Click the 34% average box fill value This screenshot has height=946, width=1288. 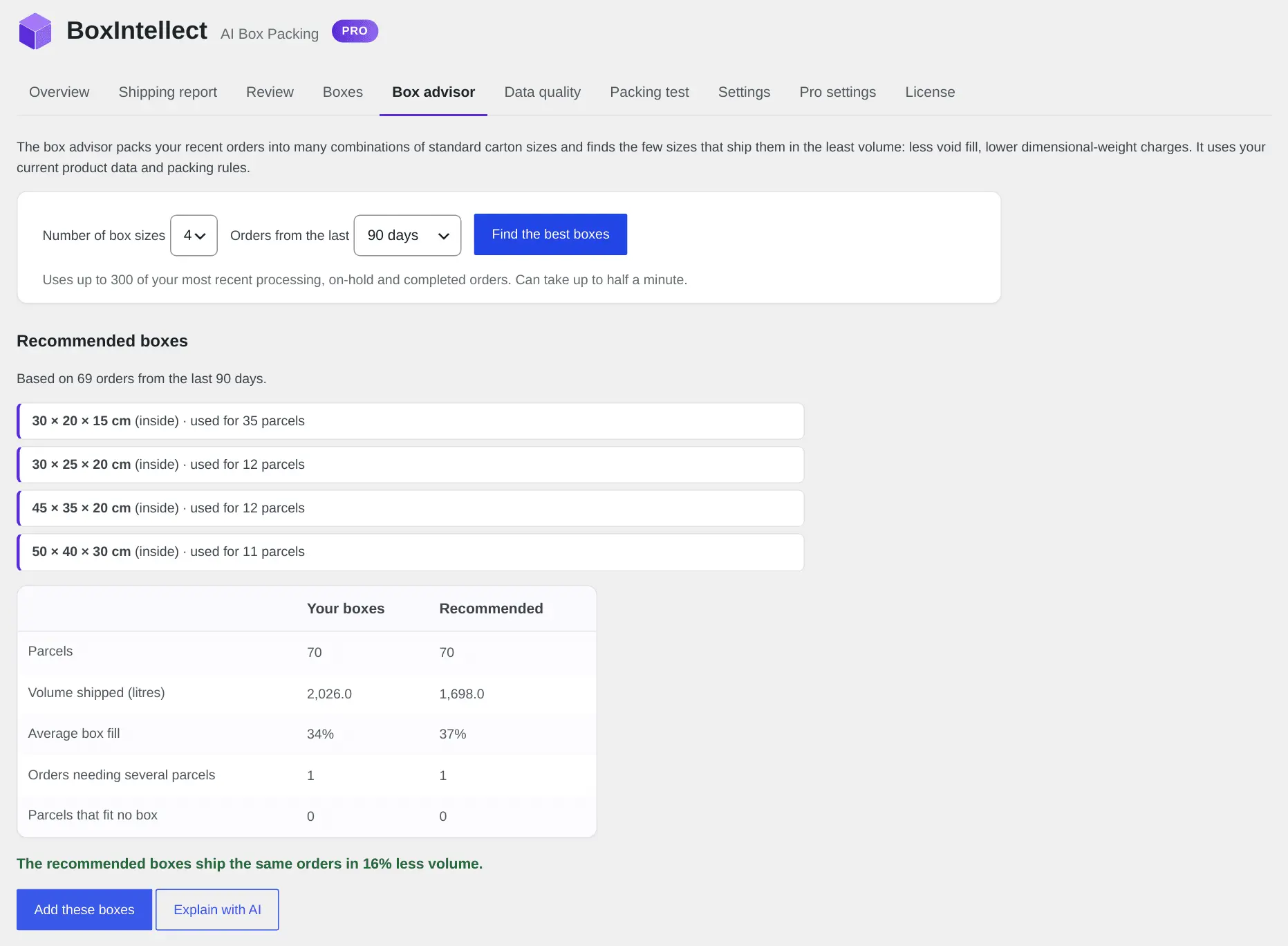point(320,734)
